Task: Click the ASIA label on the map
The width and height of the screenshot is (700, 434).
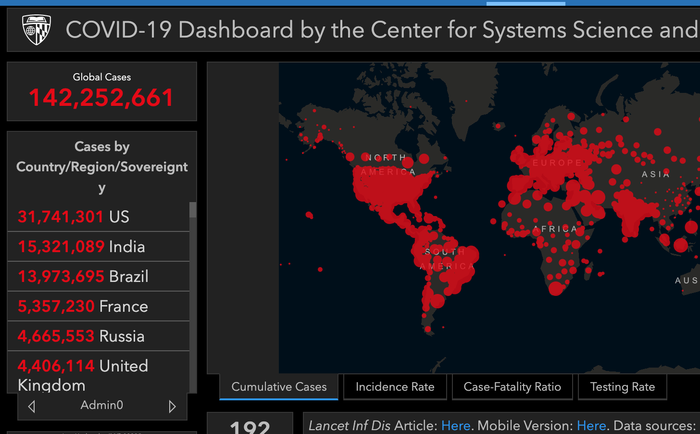Action: point(656,174)
